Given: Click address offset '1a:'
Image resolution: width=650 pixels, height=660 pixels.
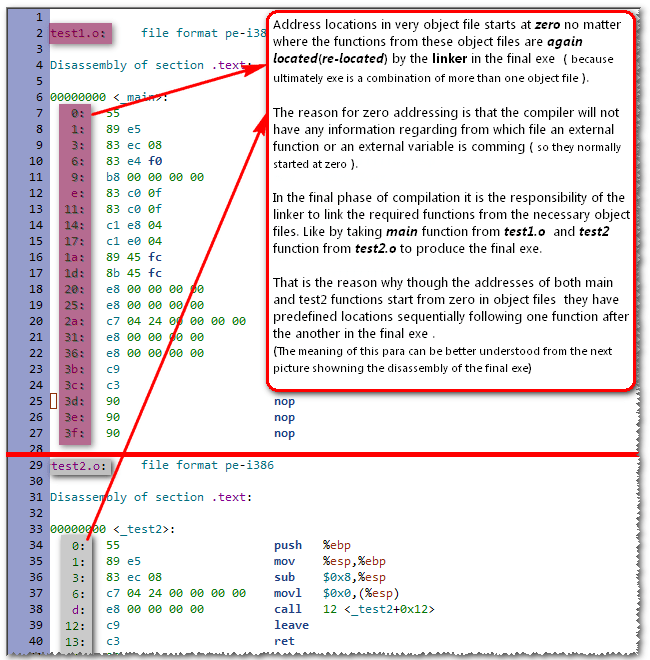Looking at the screenshot, I should point(75,257).
